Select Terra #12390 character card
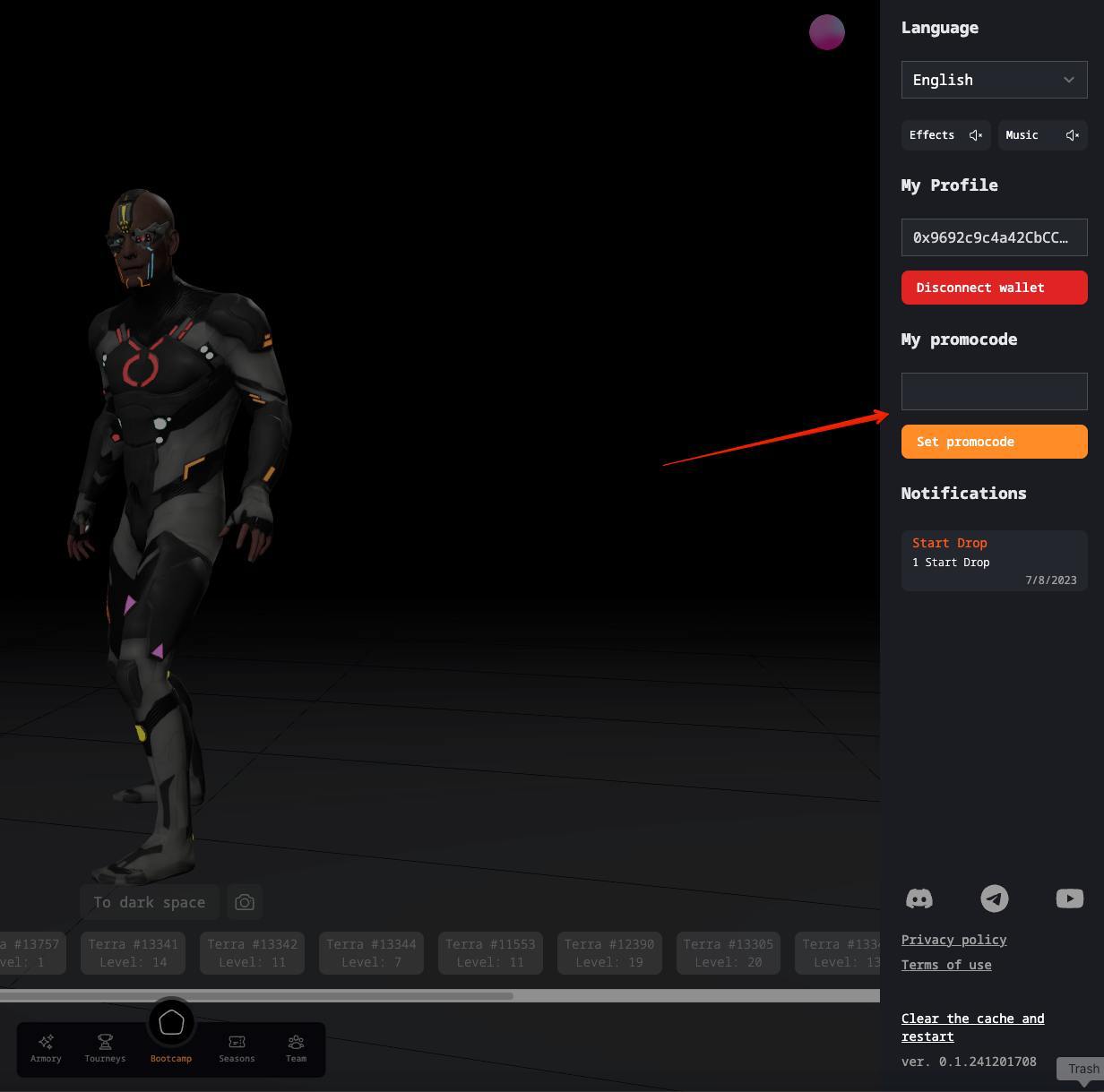The image size is (1104, 1092). click(609, 953)
